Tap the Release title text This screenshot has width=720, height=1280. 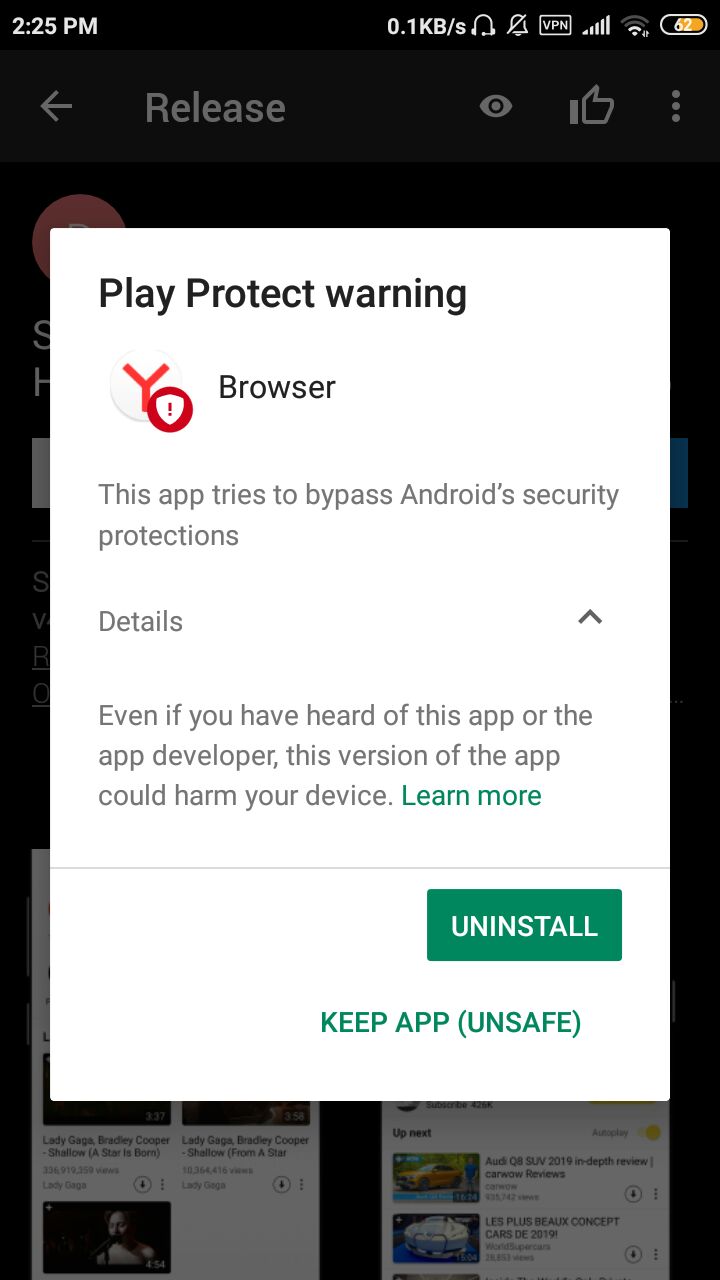(215, 107)
